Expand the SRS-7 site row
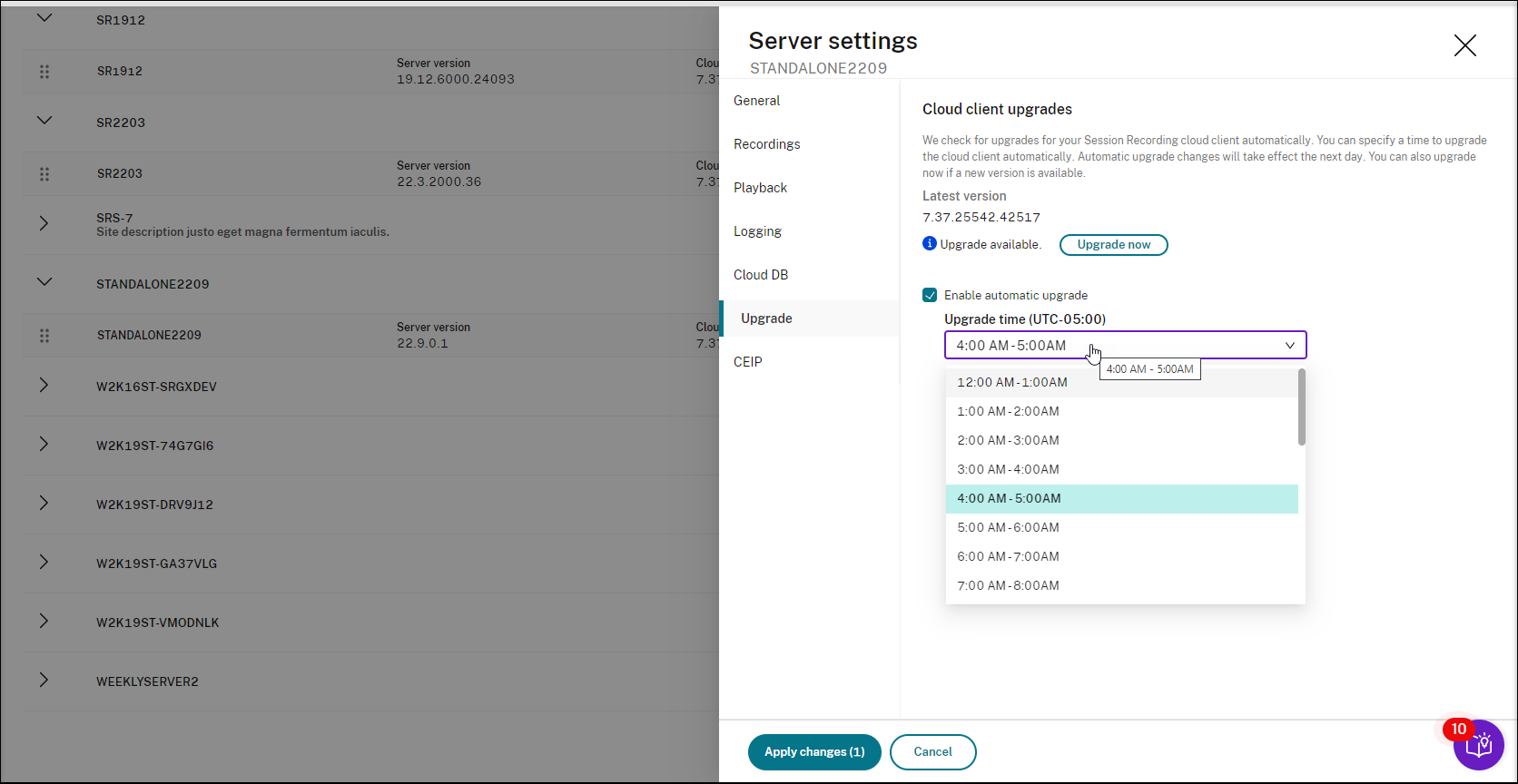 44,223
